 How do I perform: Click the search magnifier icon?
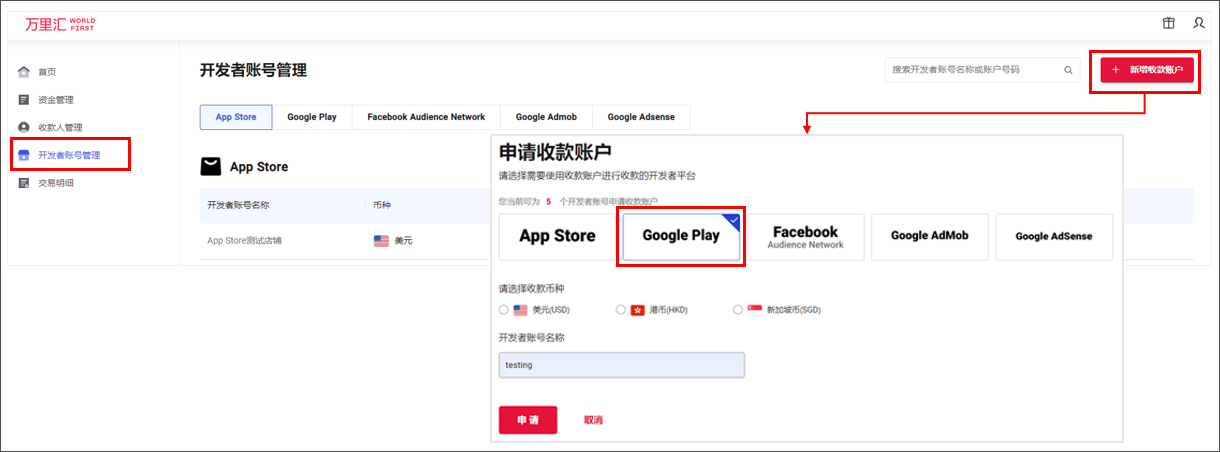pyautogui.click(x=1068, y=70)
